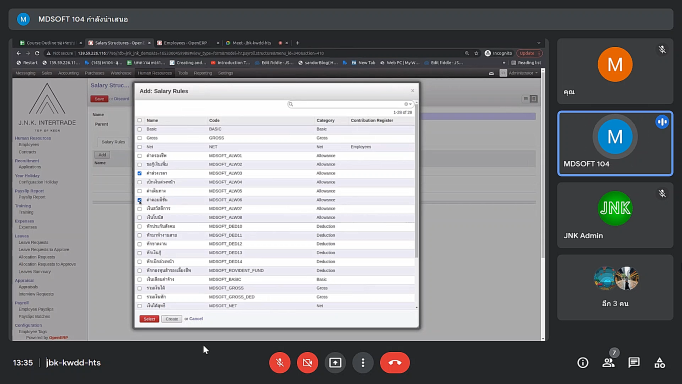The image size is (682, 384).
Task: Show the participants list icon
Action: 608,363
